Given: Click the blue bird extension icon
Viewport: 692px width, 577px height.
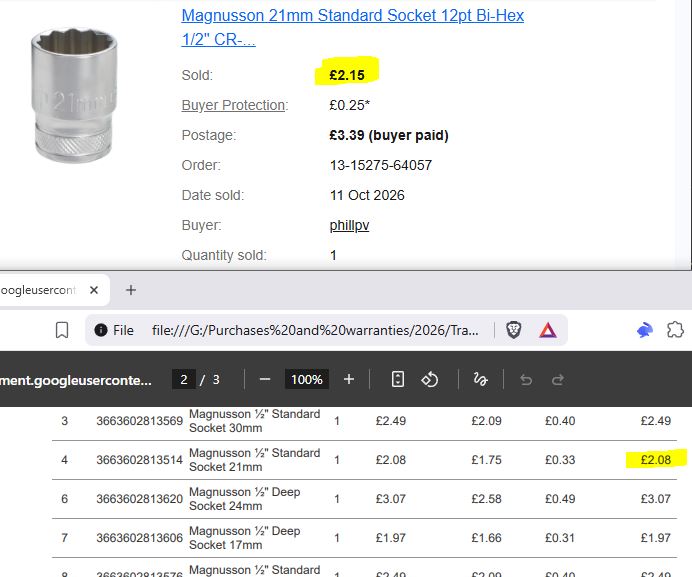Looking at the screenshot, I should click(645, 330).
